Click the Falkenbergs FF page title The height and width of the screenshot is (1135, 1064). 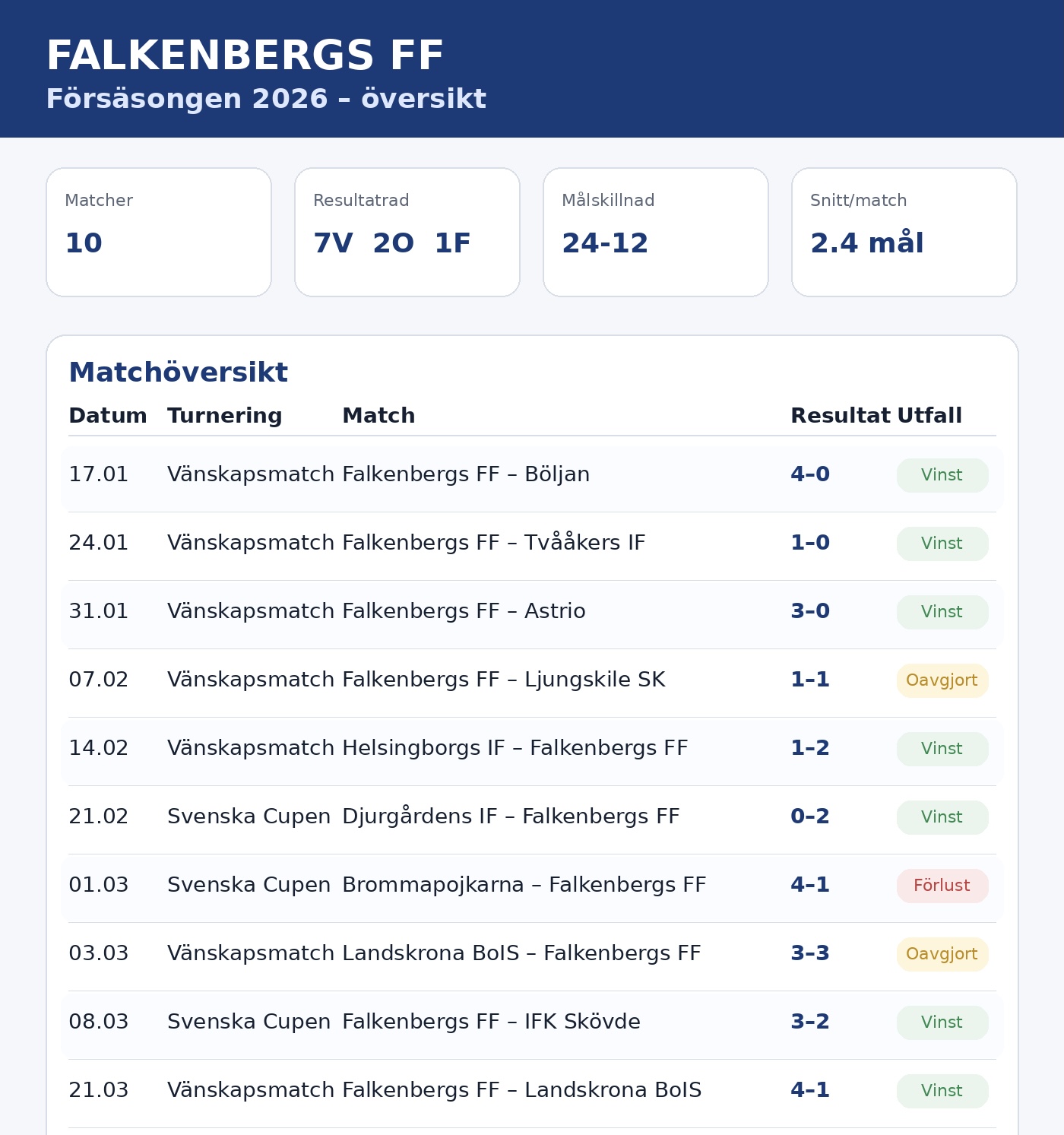tap(245, 56)
